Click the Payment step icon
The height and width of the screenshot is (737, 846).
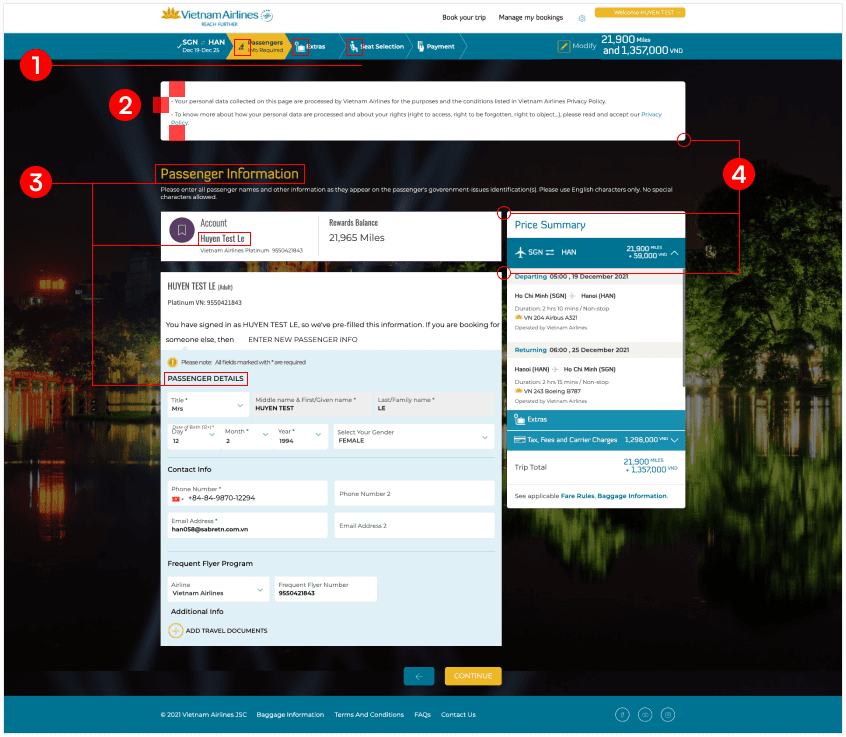(421, 46)
